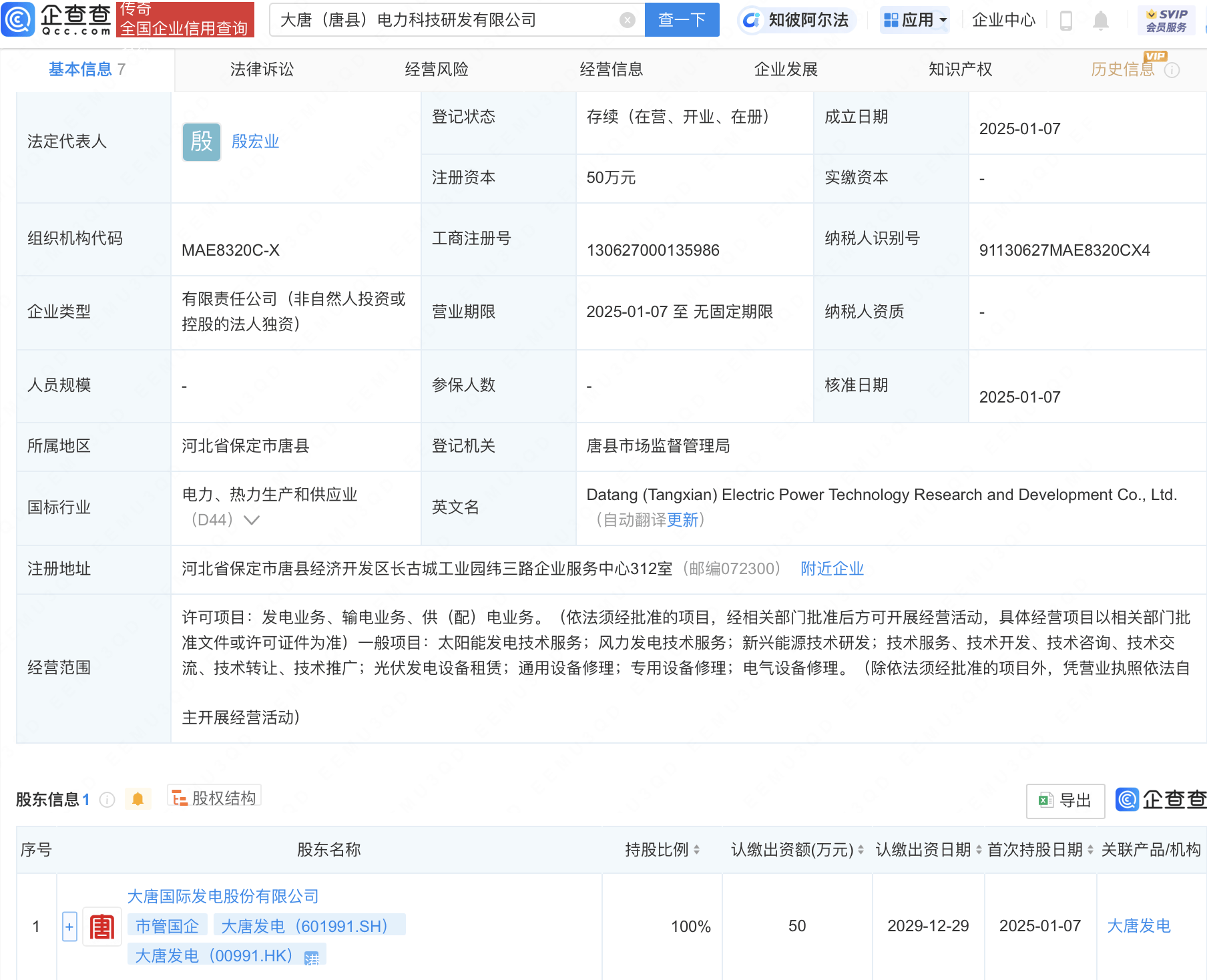
Task: Click the SVIP 会员服务 badge
Action: coord(1165,19)
